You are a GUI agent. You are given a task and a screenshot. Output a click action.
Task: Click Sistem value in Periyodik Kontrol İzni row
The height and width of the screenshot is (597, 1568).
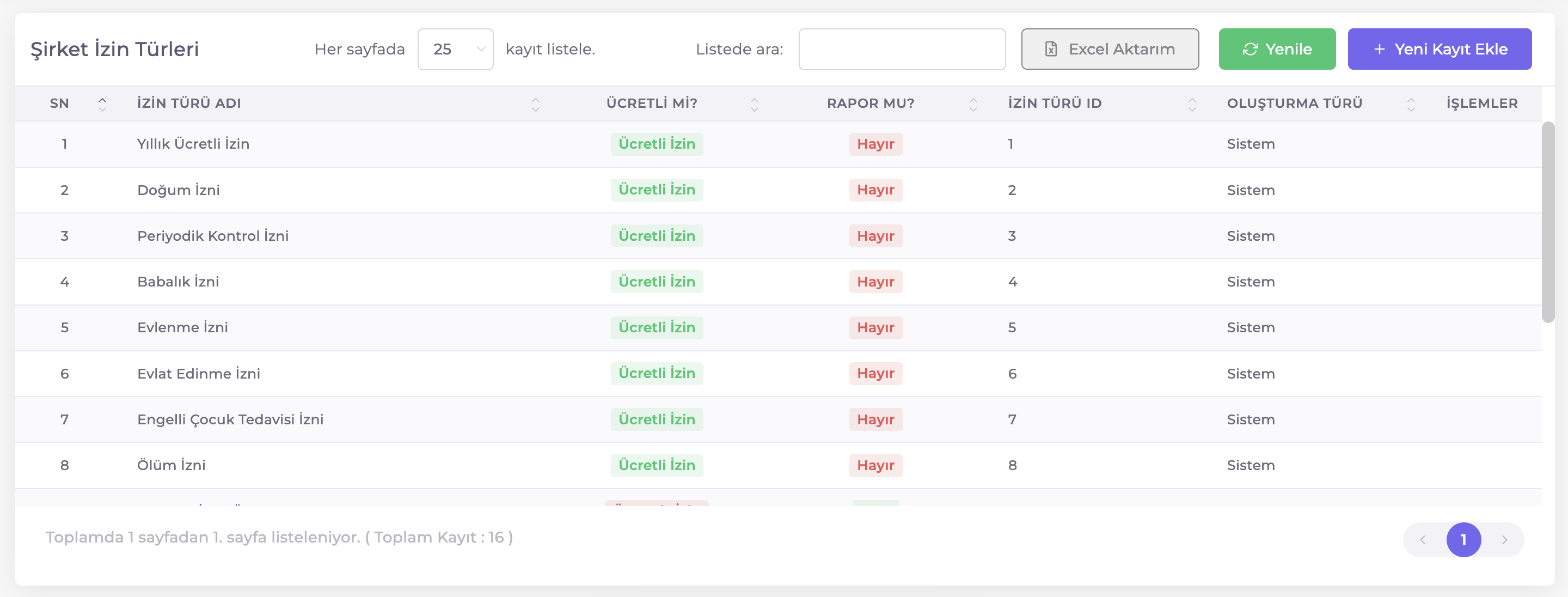coord(1250,236)
